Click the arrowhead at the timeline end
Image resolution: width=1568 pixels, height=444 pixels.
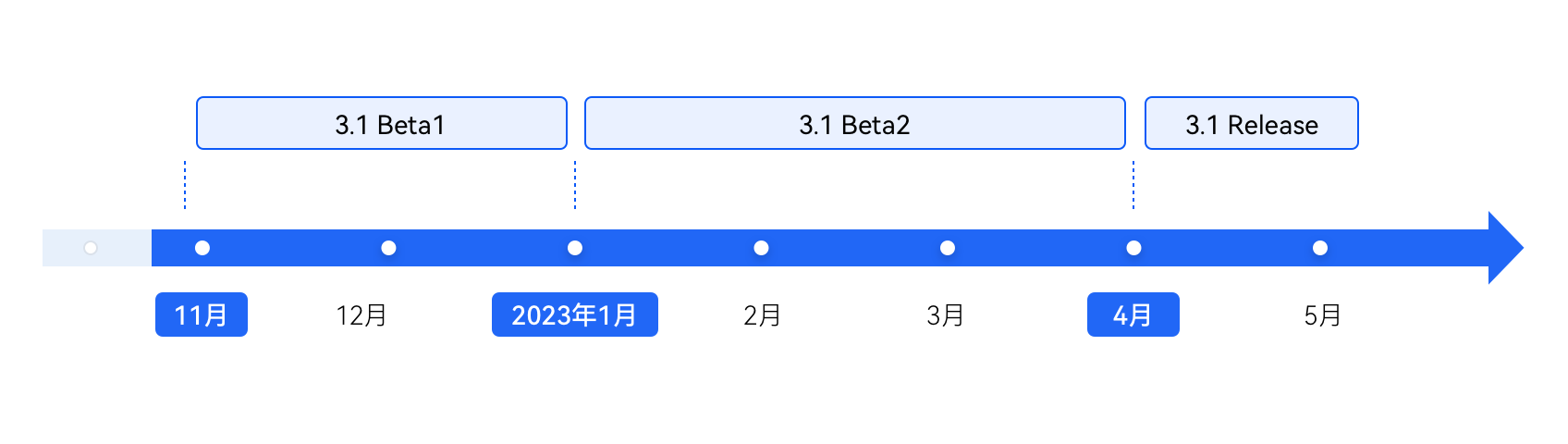[x=1505, y=248]
